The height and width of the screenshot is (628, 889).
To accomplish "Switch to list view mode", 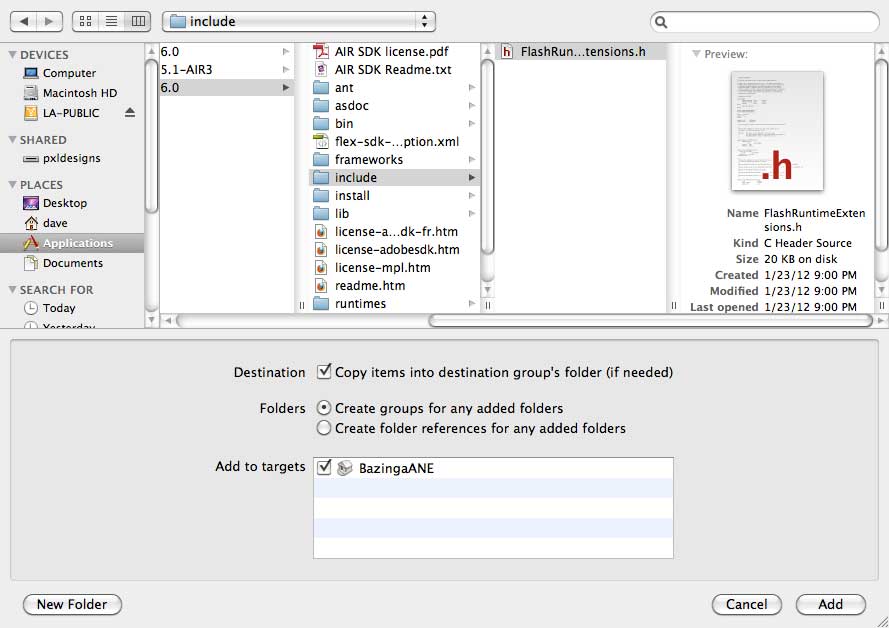I will [112, 21].
